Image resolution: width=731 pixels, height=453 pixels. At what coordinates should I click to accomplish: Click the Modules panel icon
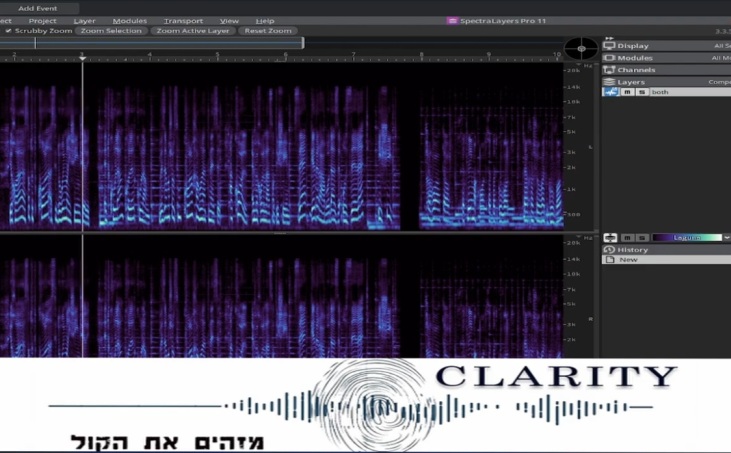pyautogui.click(x=609, y=58)
